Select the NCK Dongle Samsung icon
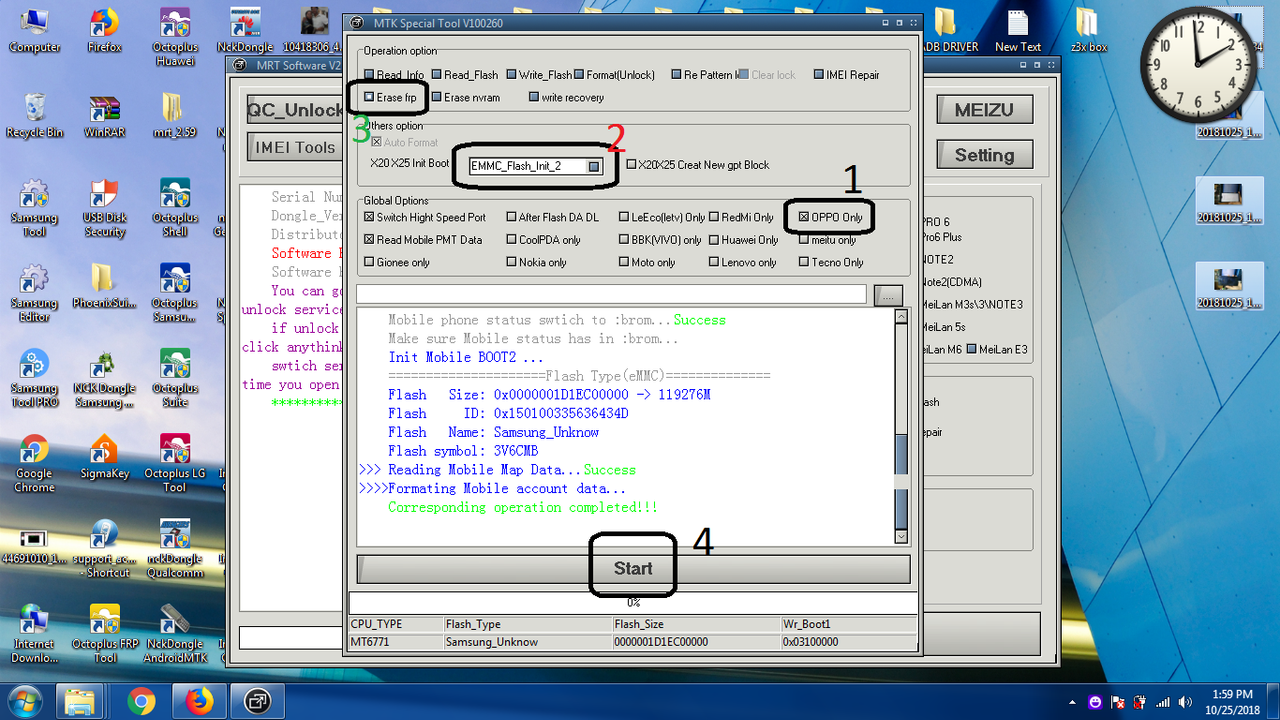 tap(104, 378)
